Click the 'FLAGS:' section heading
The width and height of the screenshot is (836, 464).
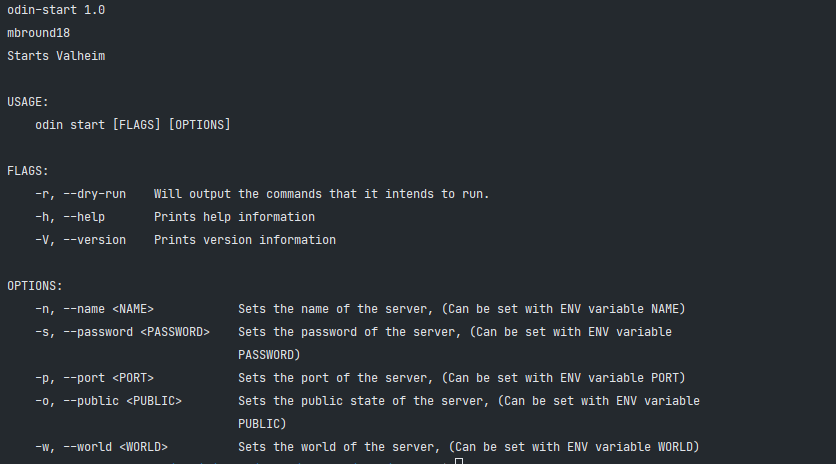pyautogui.click(x=28, y=171)
